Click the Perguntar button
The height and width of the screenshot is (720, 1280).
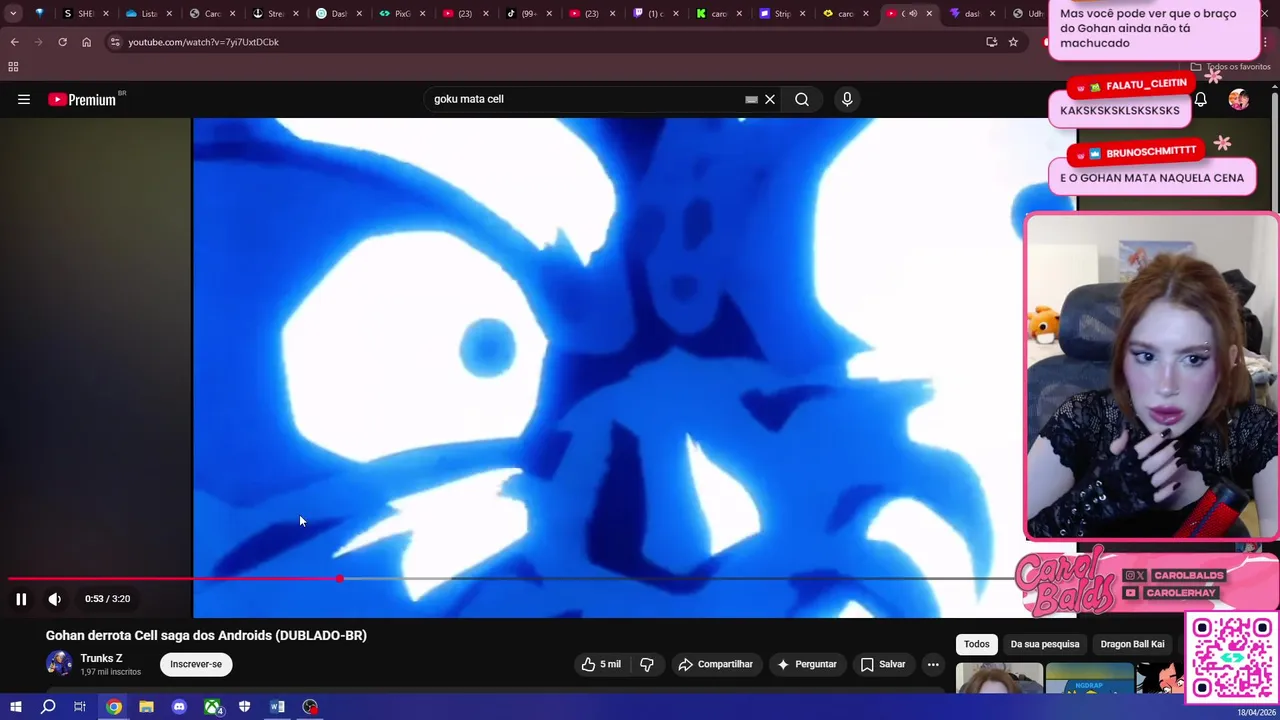[807, 664]
